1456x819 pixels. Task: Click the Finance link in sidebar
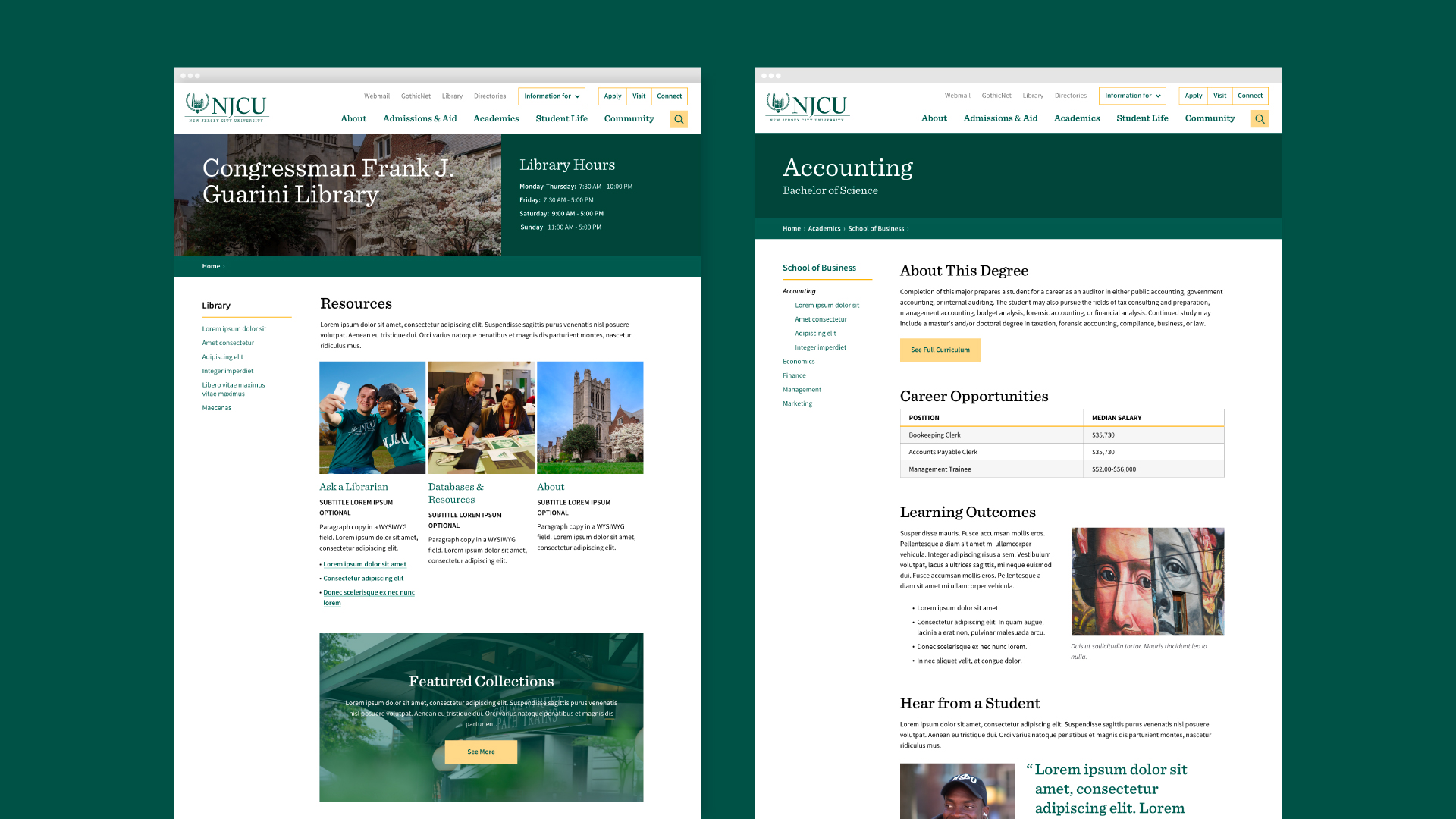pyautogui.click(x=793, y=375)
